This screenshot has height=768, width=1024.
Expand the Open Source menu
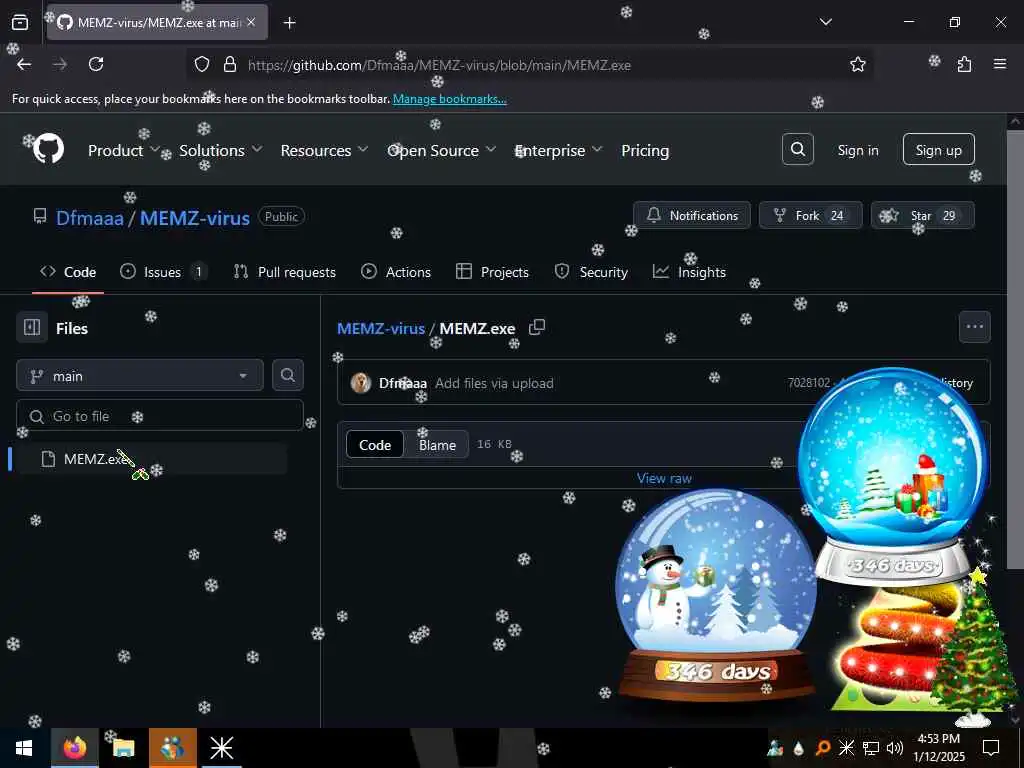pos(441,150)
